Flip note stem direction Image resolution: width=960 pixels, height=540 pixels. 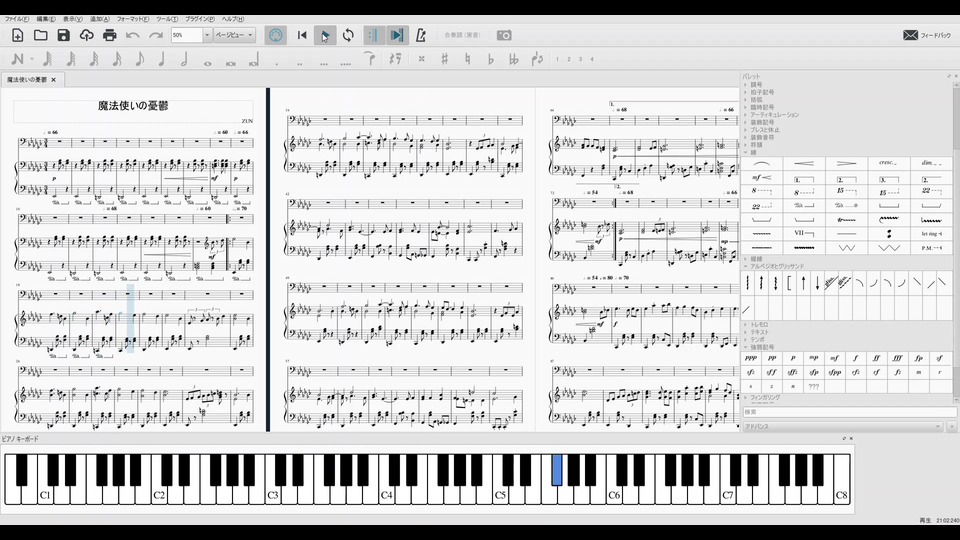click(x=538, y=59)
